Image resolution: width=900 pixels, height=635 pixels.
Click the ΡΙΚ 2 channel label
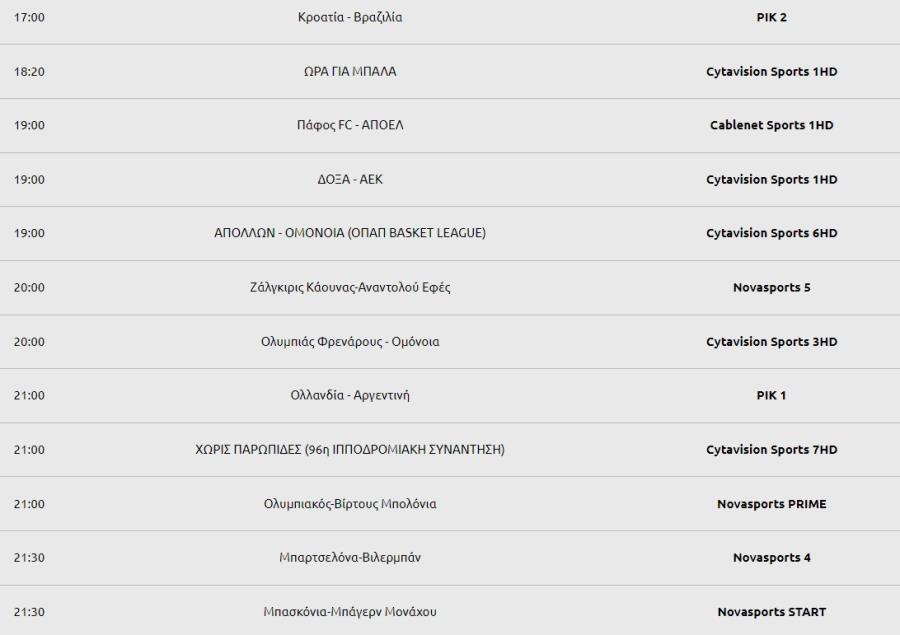771,17
